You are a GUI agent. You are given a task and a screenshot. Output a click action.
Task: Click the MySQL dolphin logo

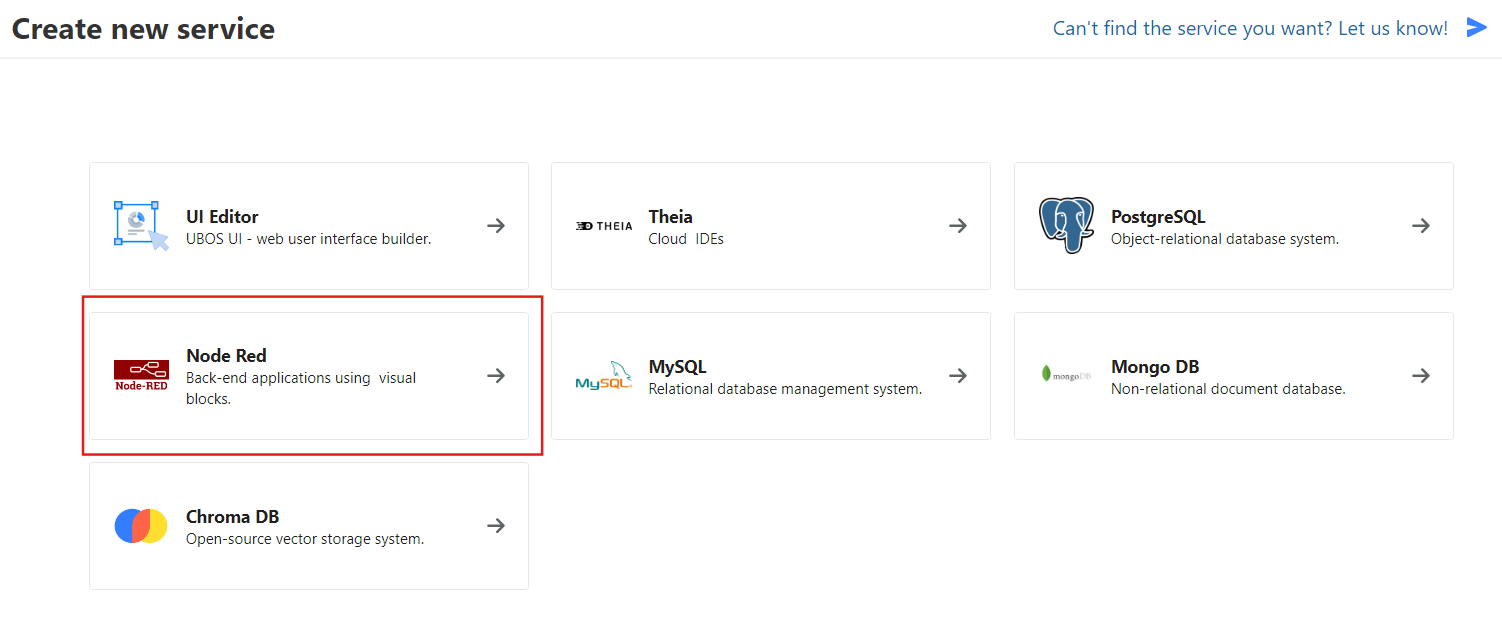[604, 376]
